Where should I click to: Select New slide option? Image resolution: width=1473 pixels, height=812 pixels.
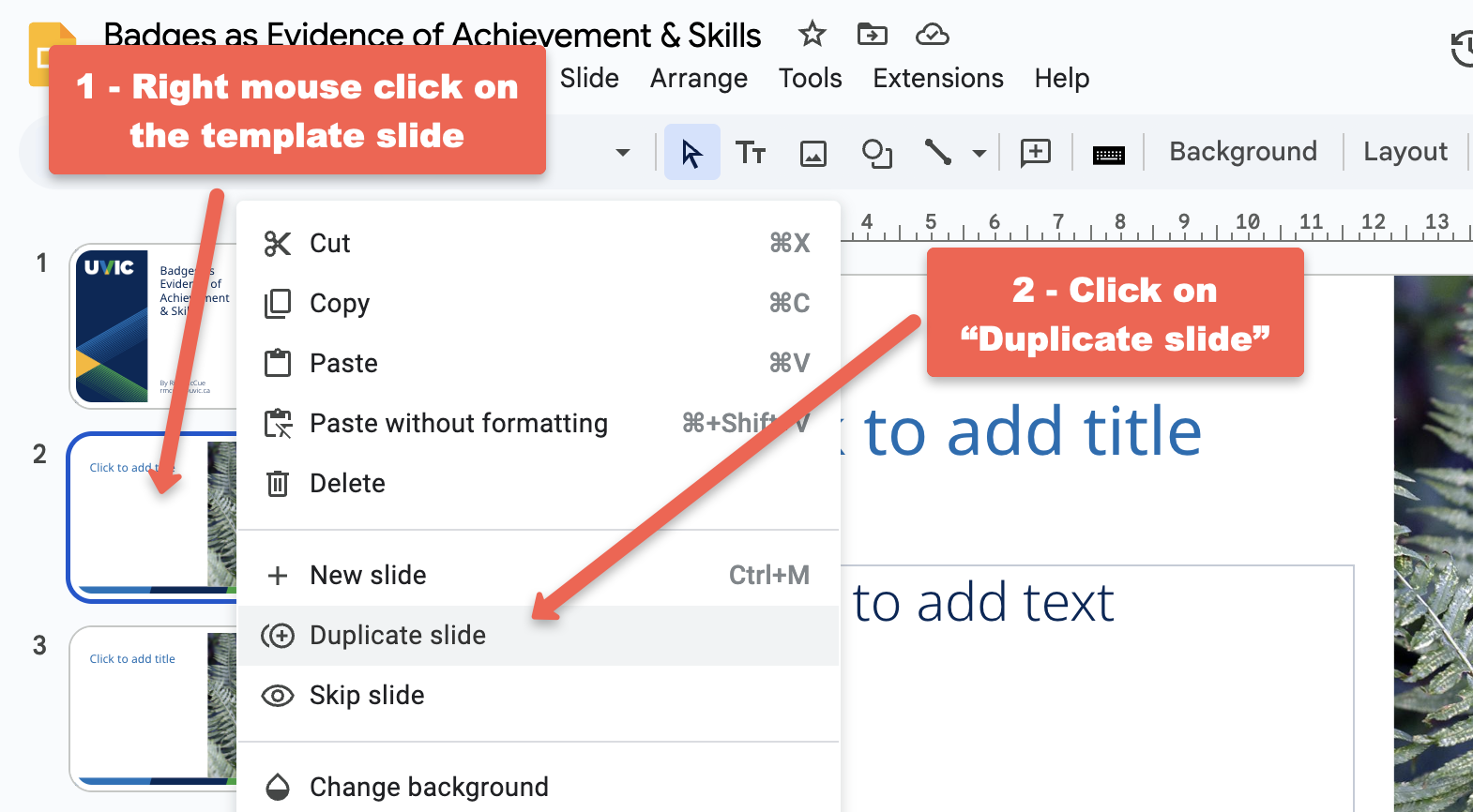click(x=539, y=575)
